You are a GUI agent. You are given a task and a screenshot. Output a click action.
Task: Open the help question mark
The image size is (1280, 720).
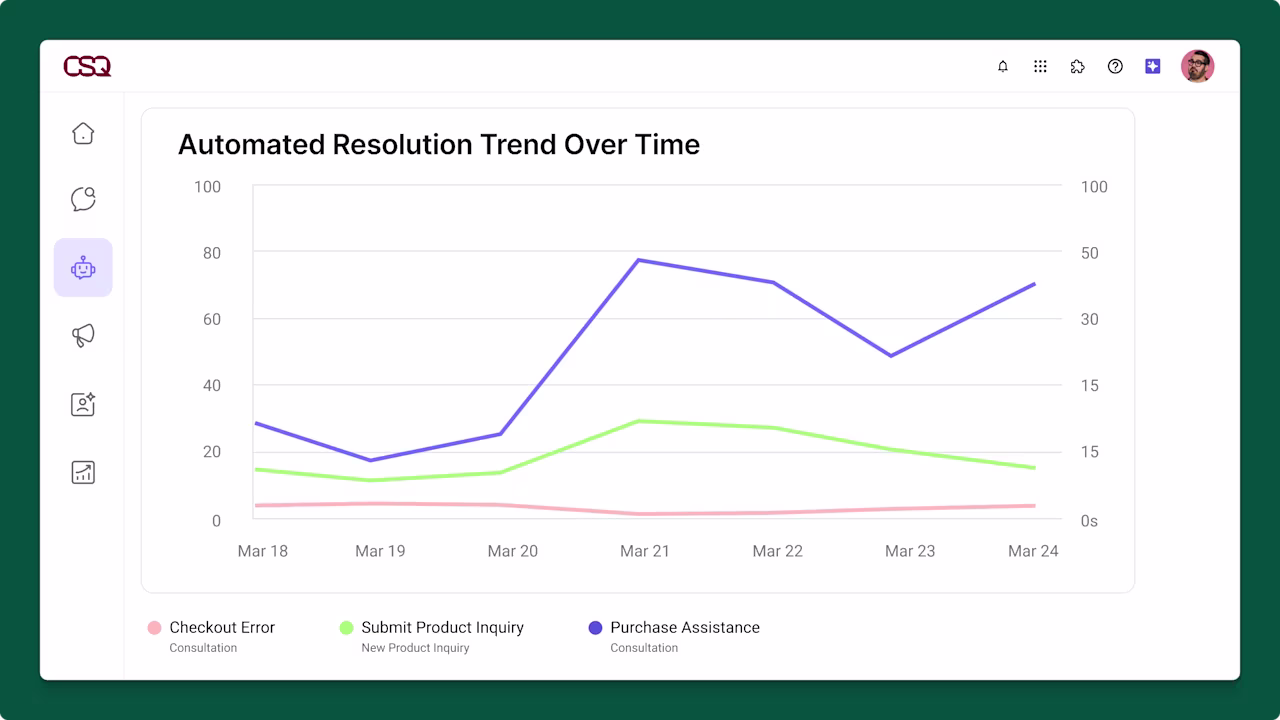1115,66
